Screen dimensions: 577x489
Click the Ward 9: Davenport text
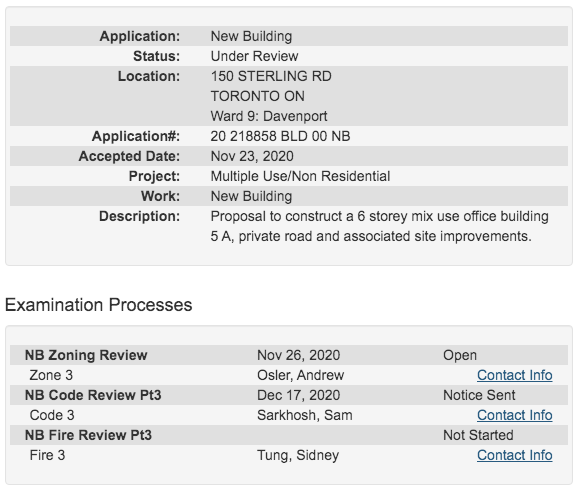tap(269, 116)
